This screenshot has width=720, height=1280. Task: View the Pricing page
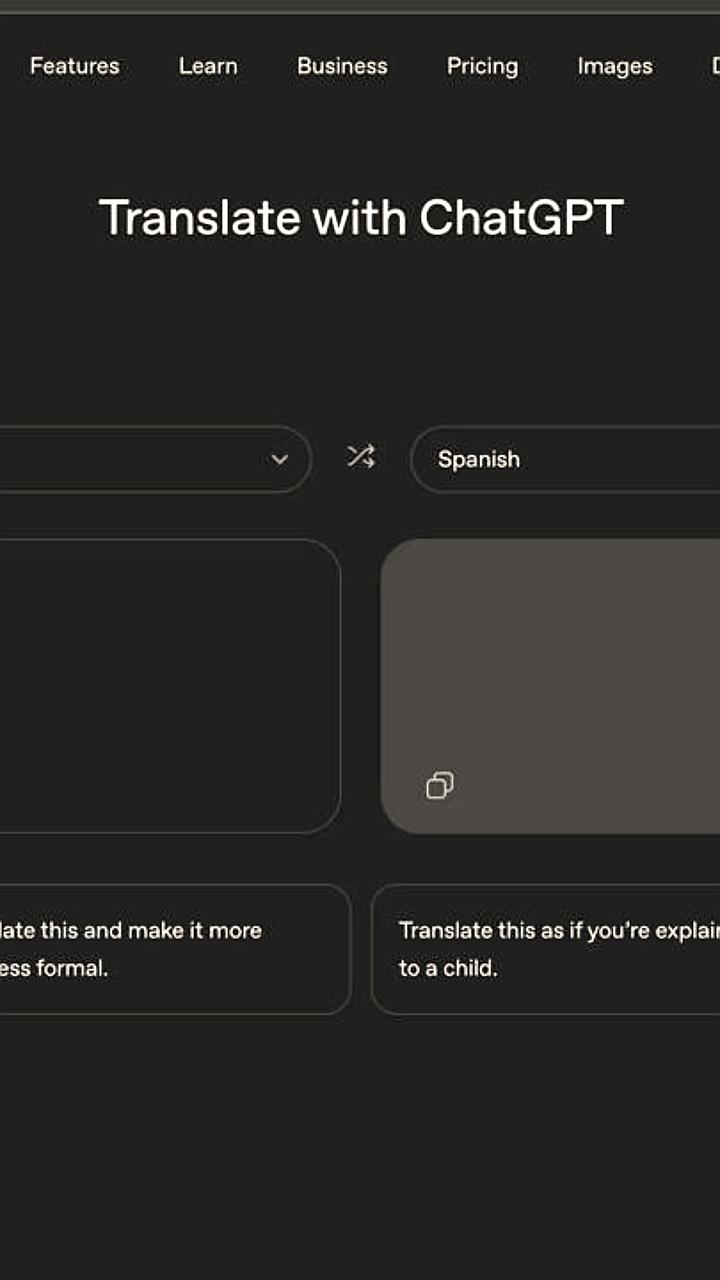[x=482, y=66]
